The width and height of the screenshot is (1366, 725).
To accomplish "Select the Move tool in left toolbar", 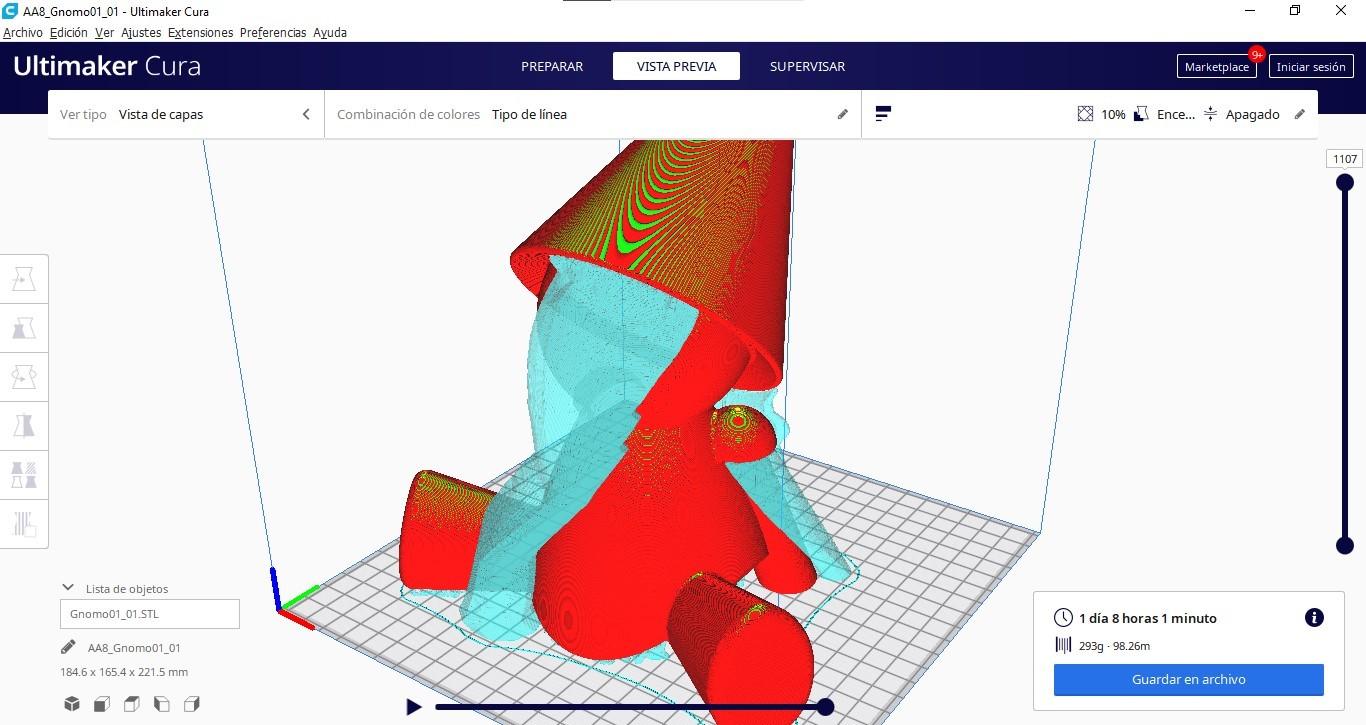I will 24,279.
